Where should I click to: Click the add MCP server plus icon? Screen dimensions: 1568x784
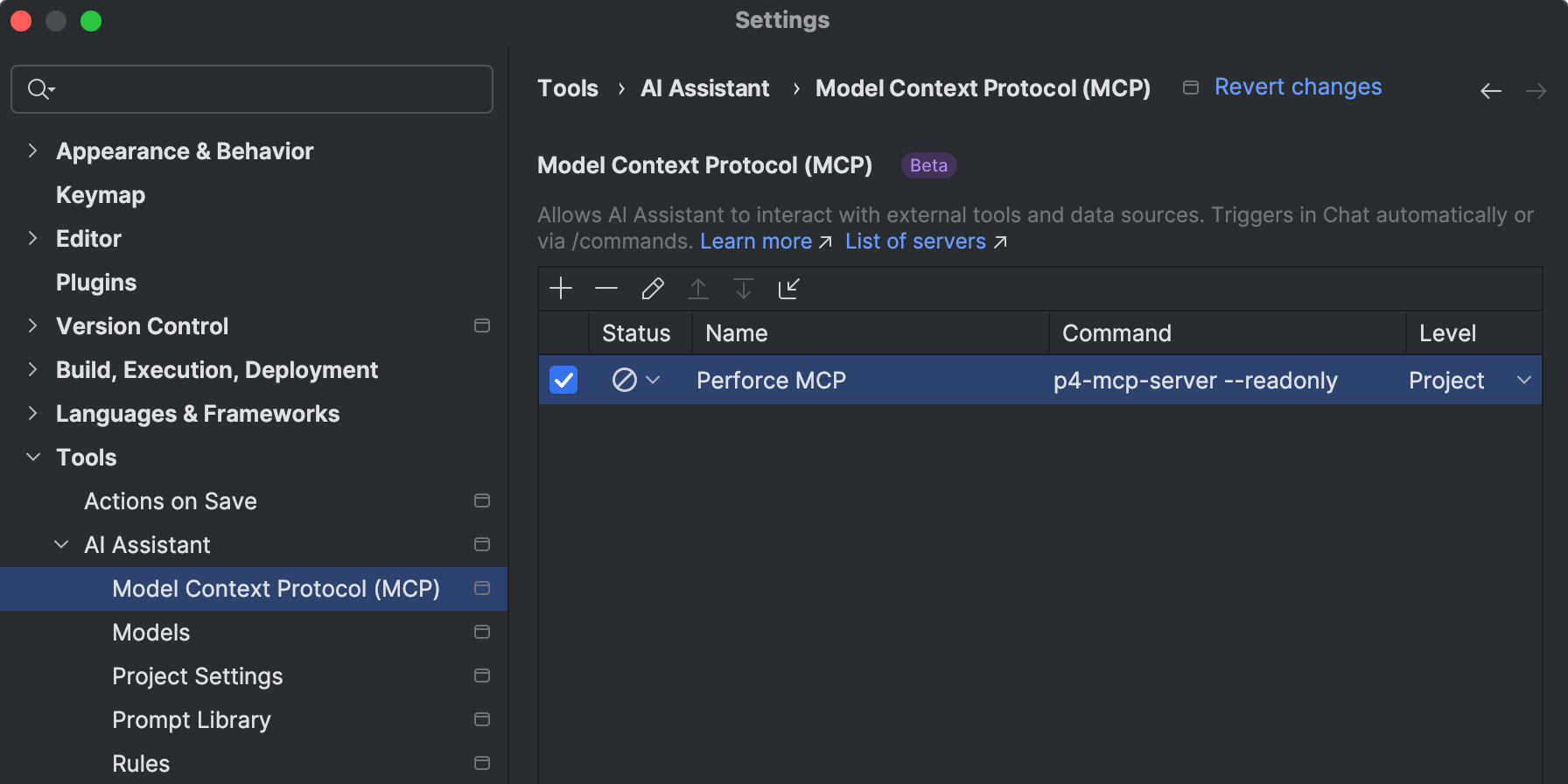coord(561,288)
